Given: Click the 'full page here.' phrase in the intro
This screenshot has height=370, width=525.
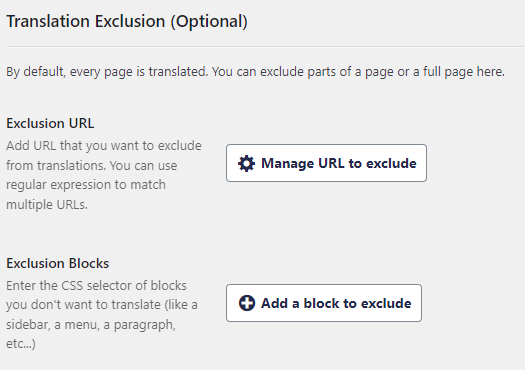Looking at the screenshot, I should pos(464,72).
